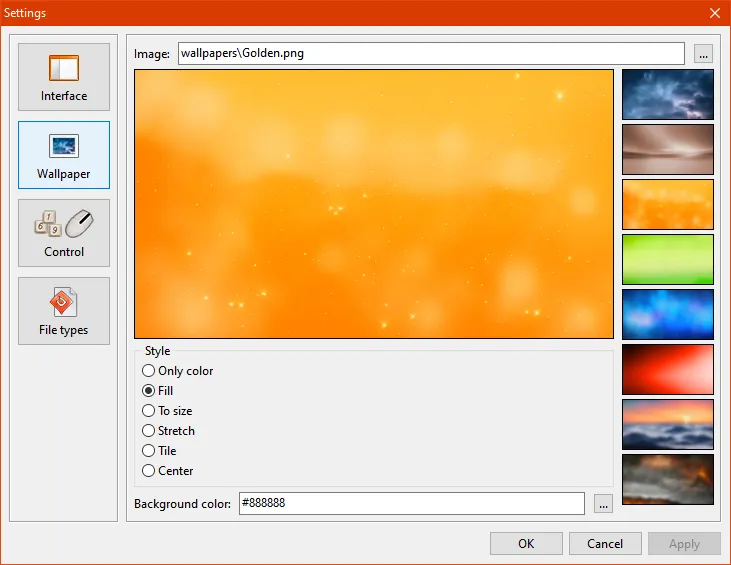Pick the sunset over clouds wallpaper thumbnail
Screen dimensions: 731x565
[668, 425]
